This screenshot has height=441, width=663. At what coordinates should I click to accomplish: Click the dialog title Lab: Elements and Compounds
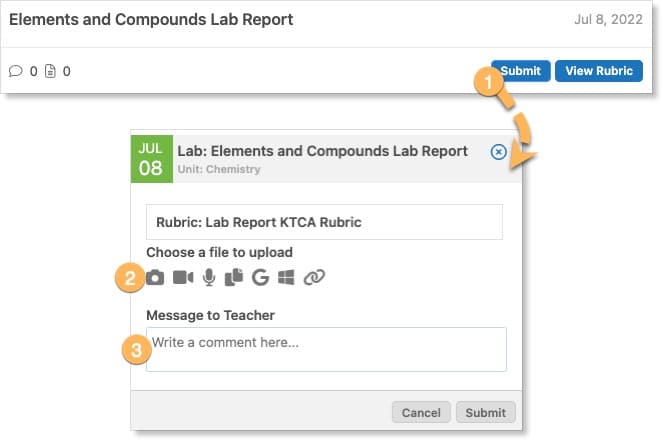coord(322,151)
